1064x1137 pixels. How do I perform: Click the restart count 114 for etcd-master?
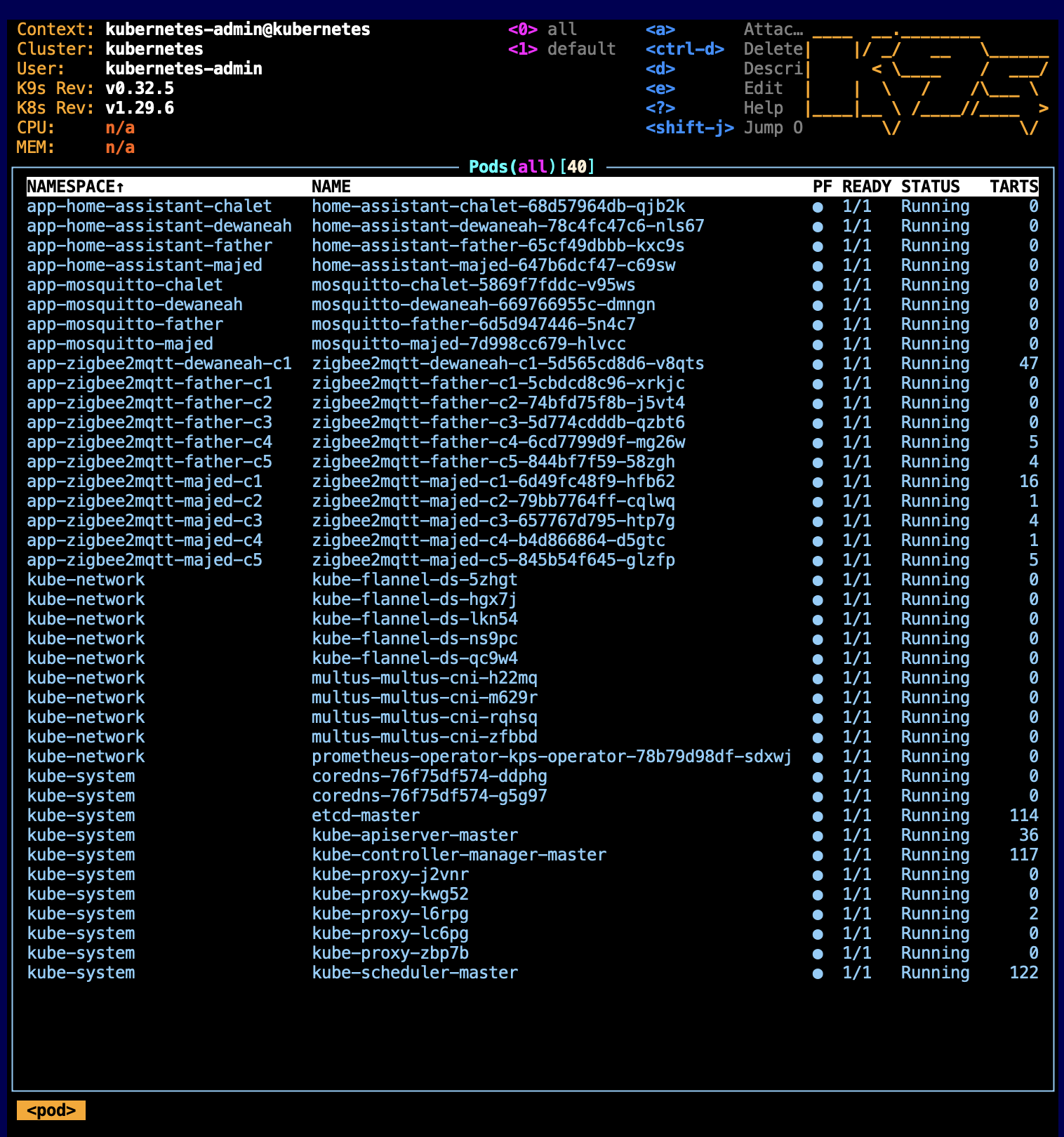[x=1024, y=816]
